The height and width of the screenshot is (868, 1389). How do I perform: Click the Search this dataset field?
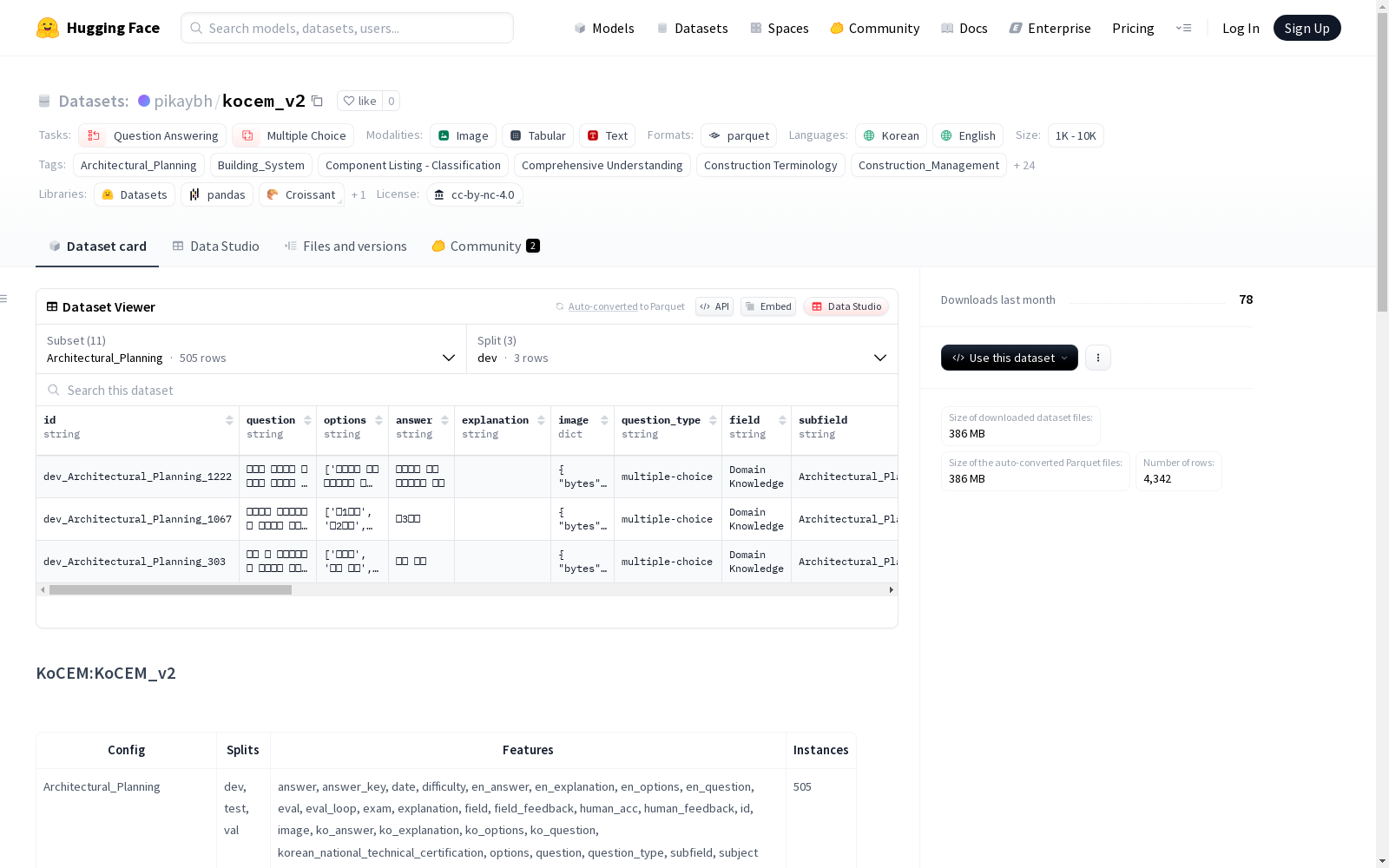point(467,391)
